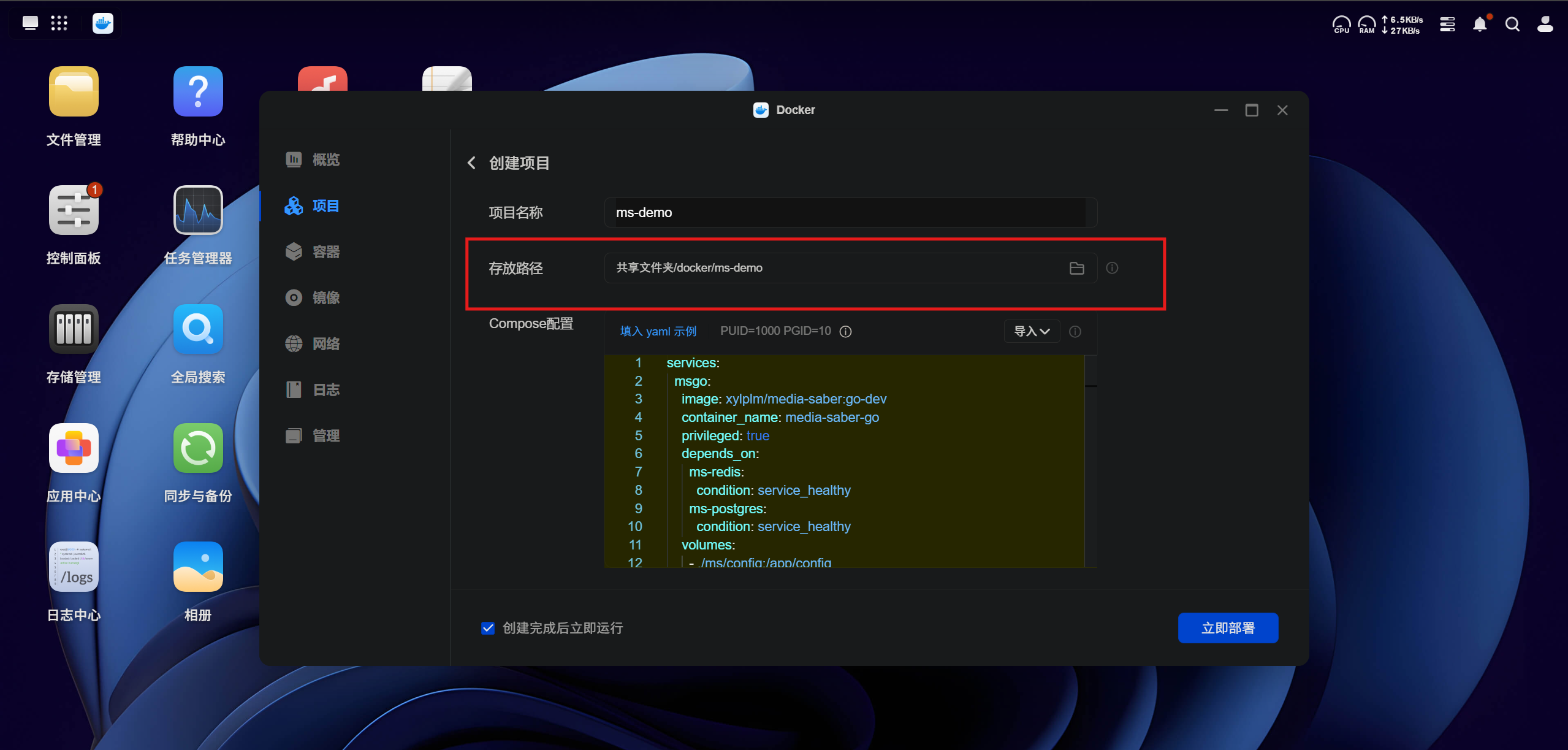Click the folder browse icon in 存放路径 field
The height and width of the screenshot is (750, 1568).
pyautogui.click(x=1076, y=268)
